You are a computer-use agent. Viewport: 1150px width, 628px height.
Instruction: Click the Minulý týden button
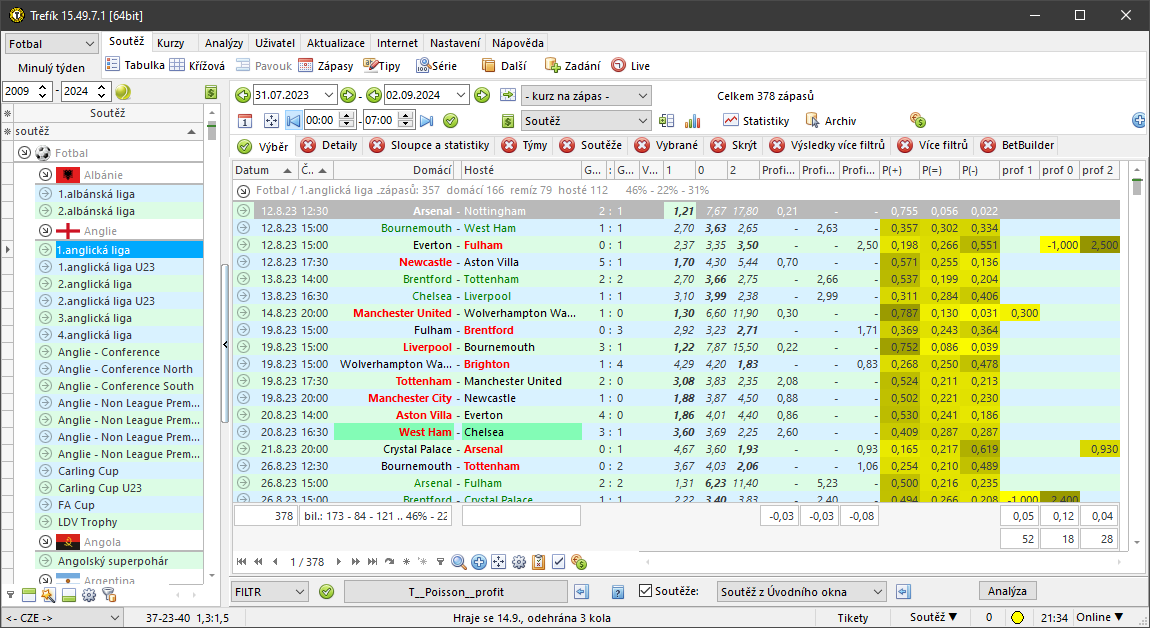[x=51, y=67]
